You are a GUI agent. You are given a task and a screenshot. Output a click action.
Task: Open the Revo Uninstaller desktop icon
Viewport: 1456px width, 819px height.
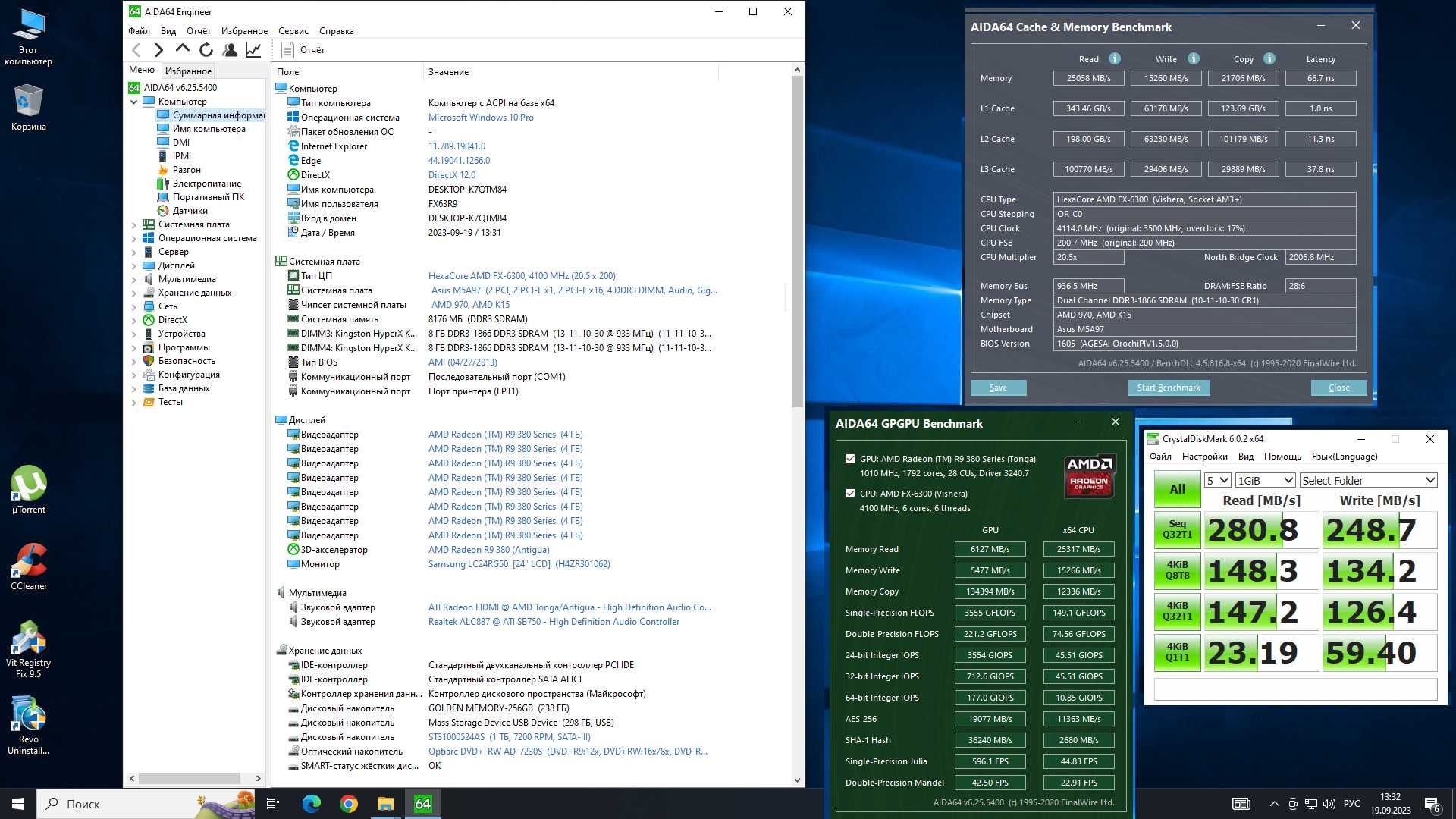(x=29, y=725)
